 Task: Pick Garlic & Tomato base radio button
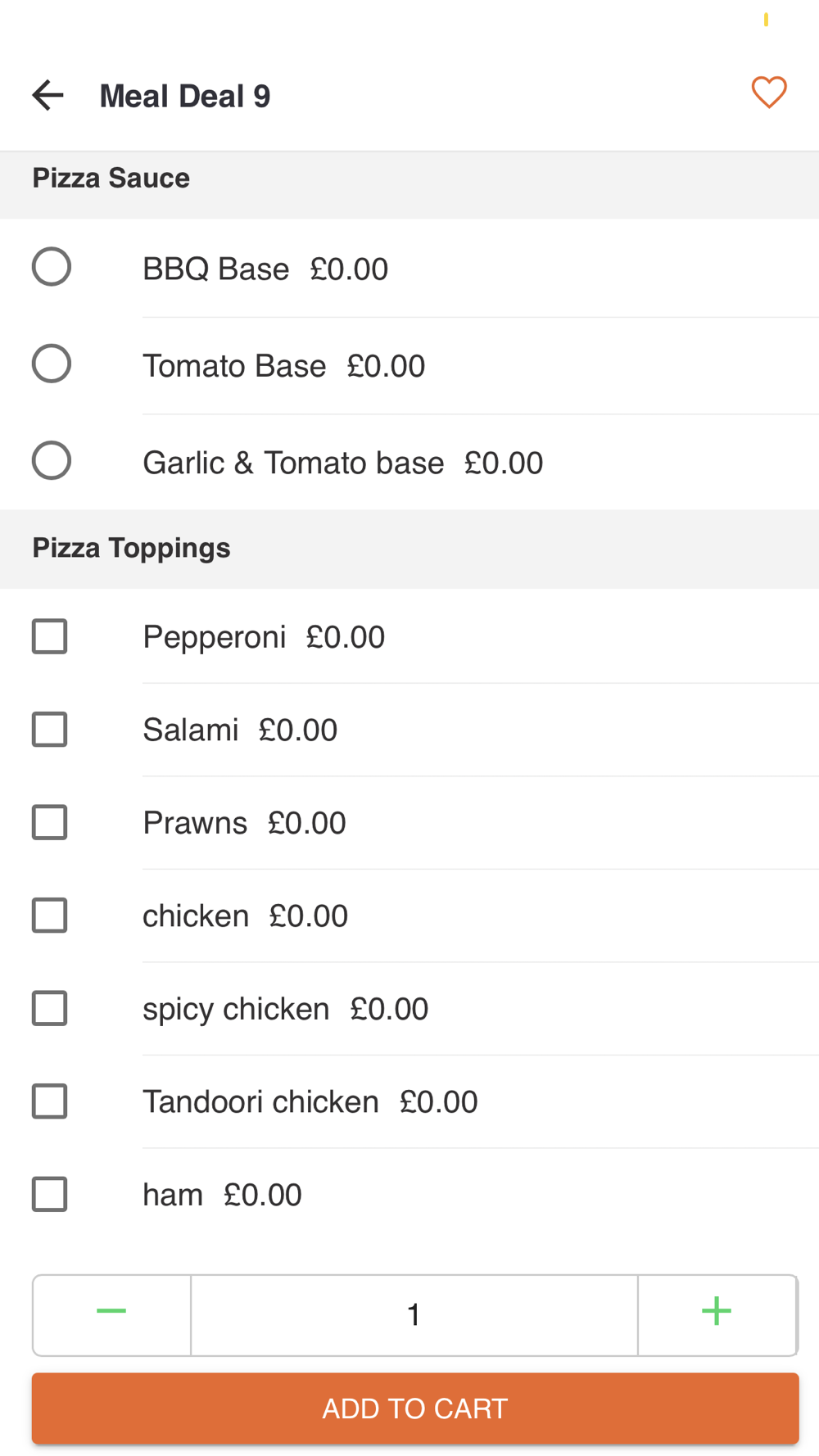tap(52, 461)
